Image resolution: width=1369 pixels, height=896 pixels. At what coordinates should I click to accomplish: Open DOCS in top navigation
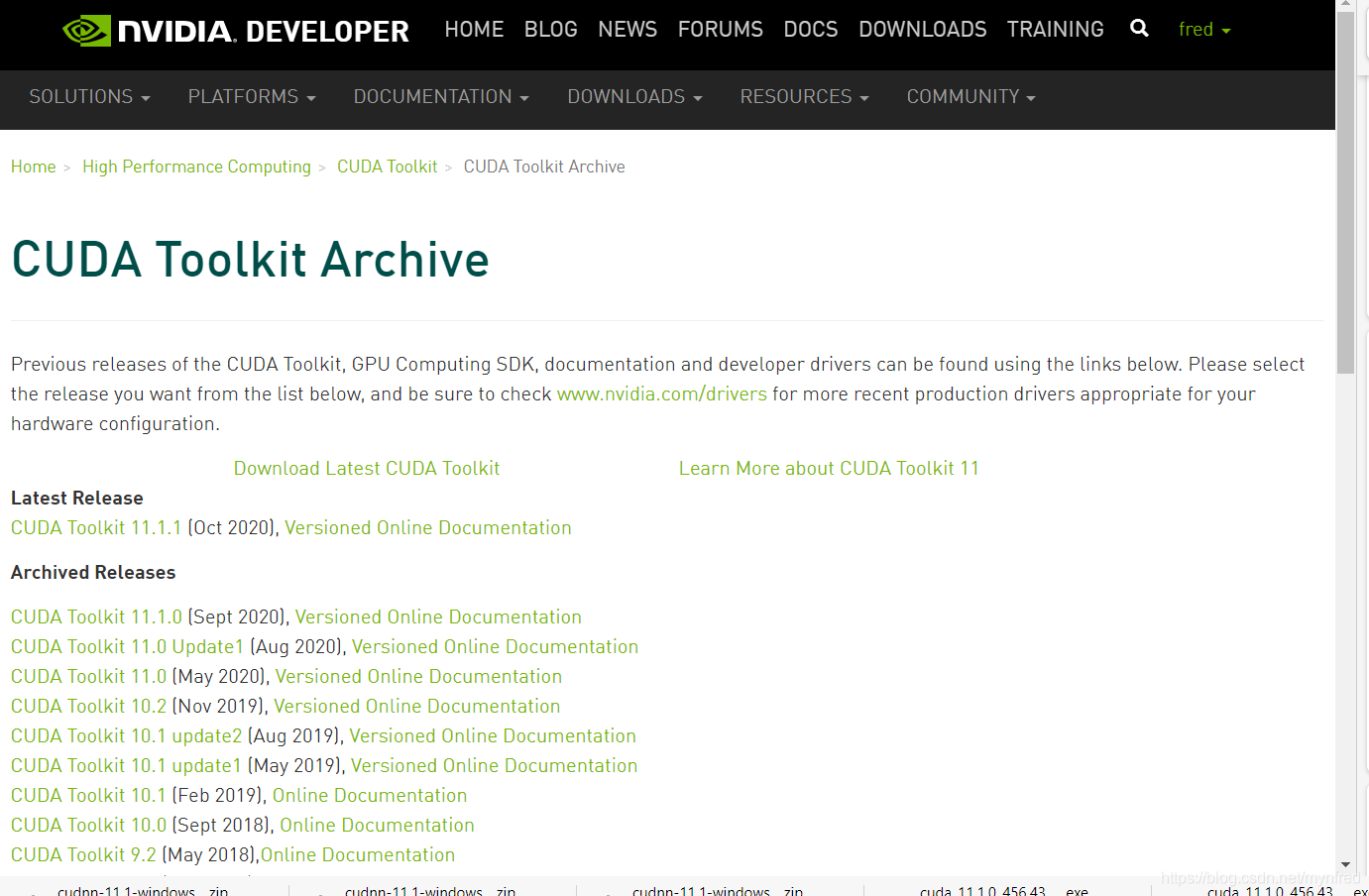click(811, 30)
